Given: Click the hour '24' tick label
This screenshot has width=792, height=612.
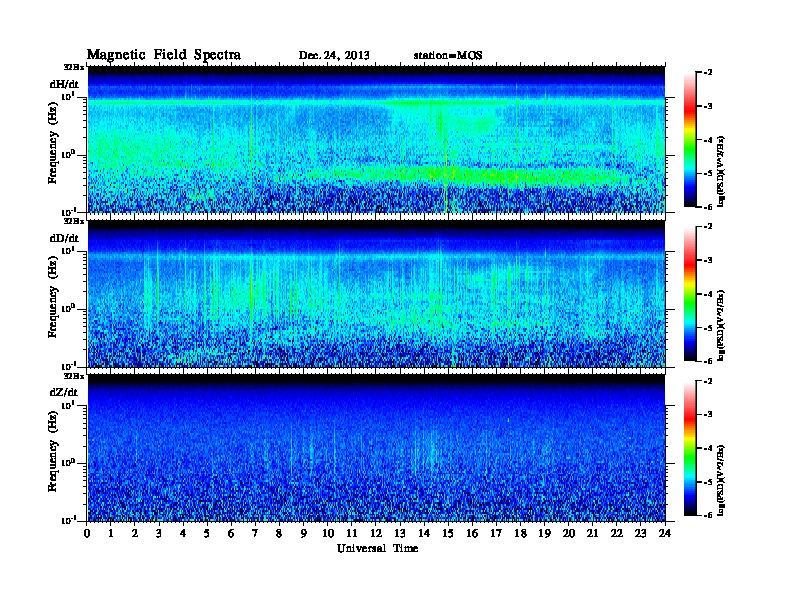Looking at the screenshot, I should coord(665,533).
